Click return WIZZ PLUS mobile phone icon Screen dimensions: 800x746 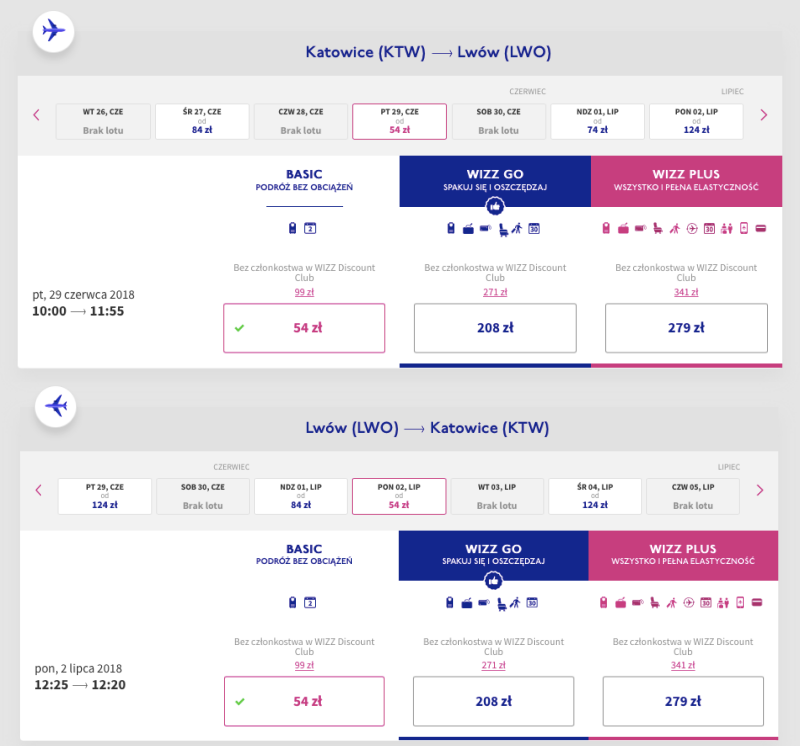tap(740, 603)
